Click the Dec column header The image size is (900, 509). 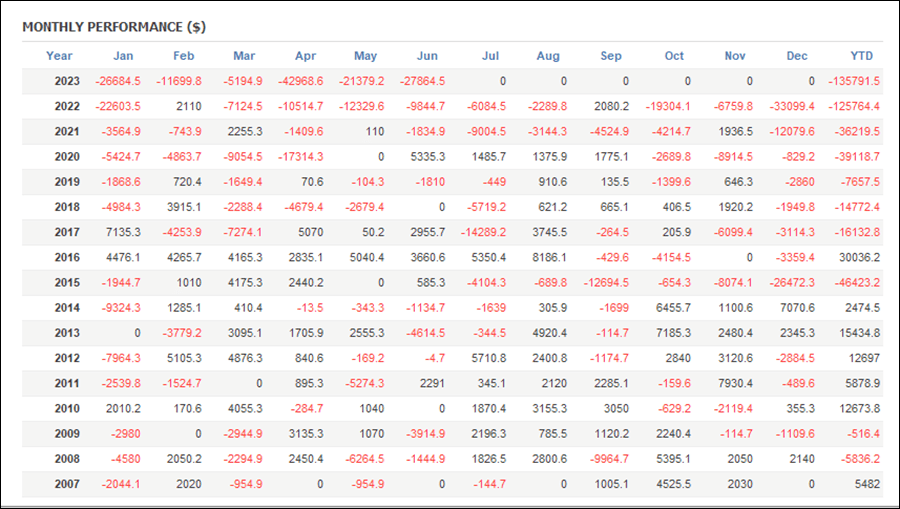click(x=797, y=56)
